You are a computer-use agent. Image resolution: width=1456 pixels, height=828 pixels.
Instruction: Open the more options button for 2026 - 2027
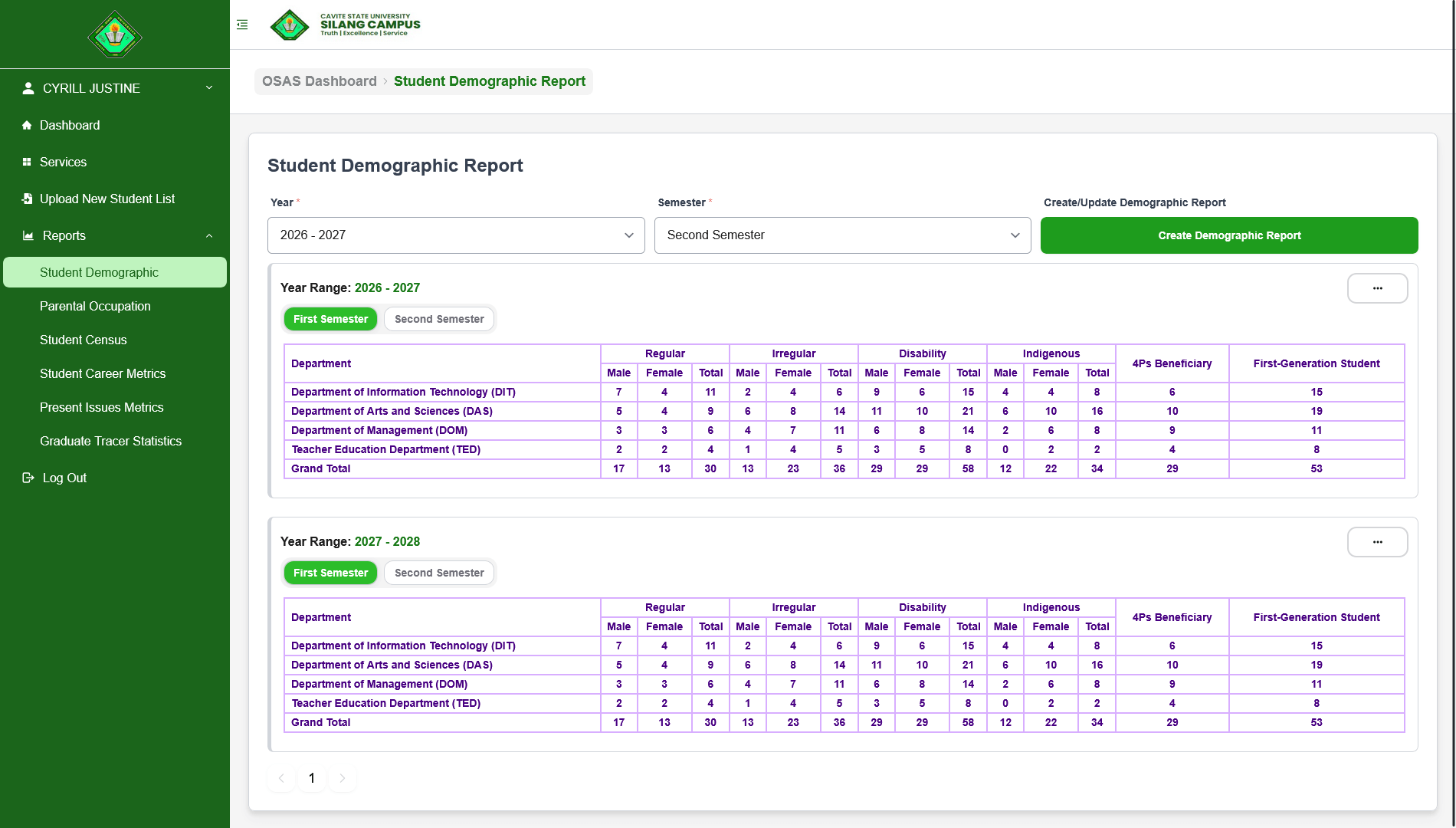coord(1377,288)
